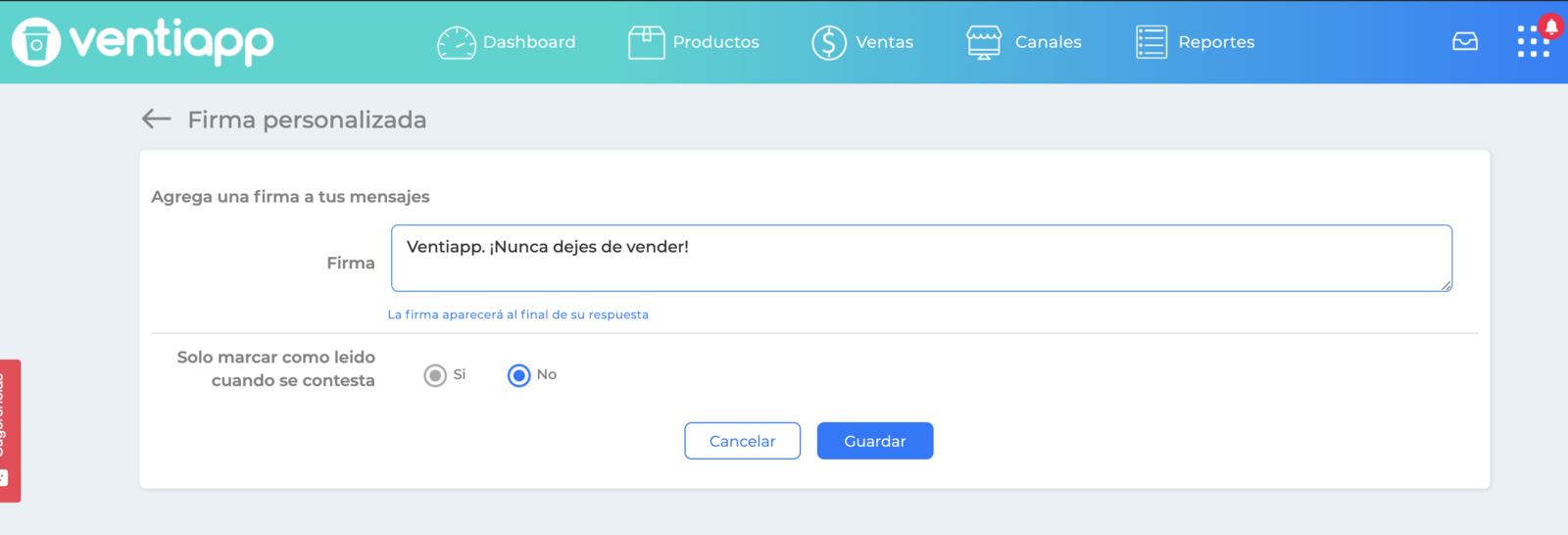Select the No radio option

point(518,375)
